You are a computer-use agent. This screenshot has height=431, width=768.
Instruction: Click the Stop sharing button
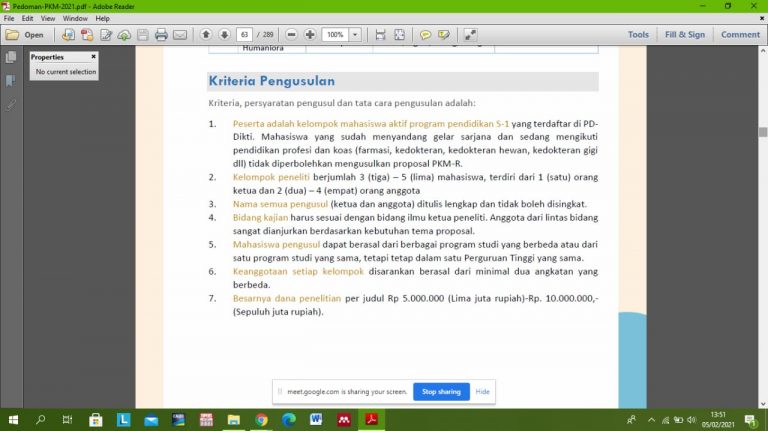coord(441,392)
